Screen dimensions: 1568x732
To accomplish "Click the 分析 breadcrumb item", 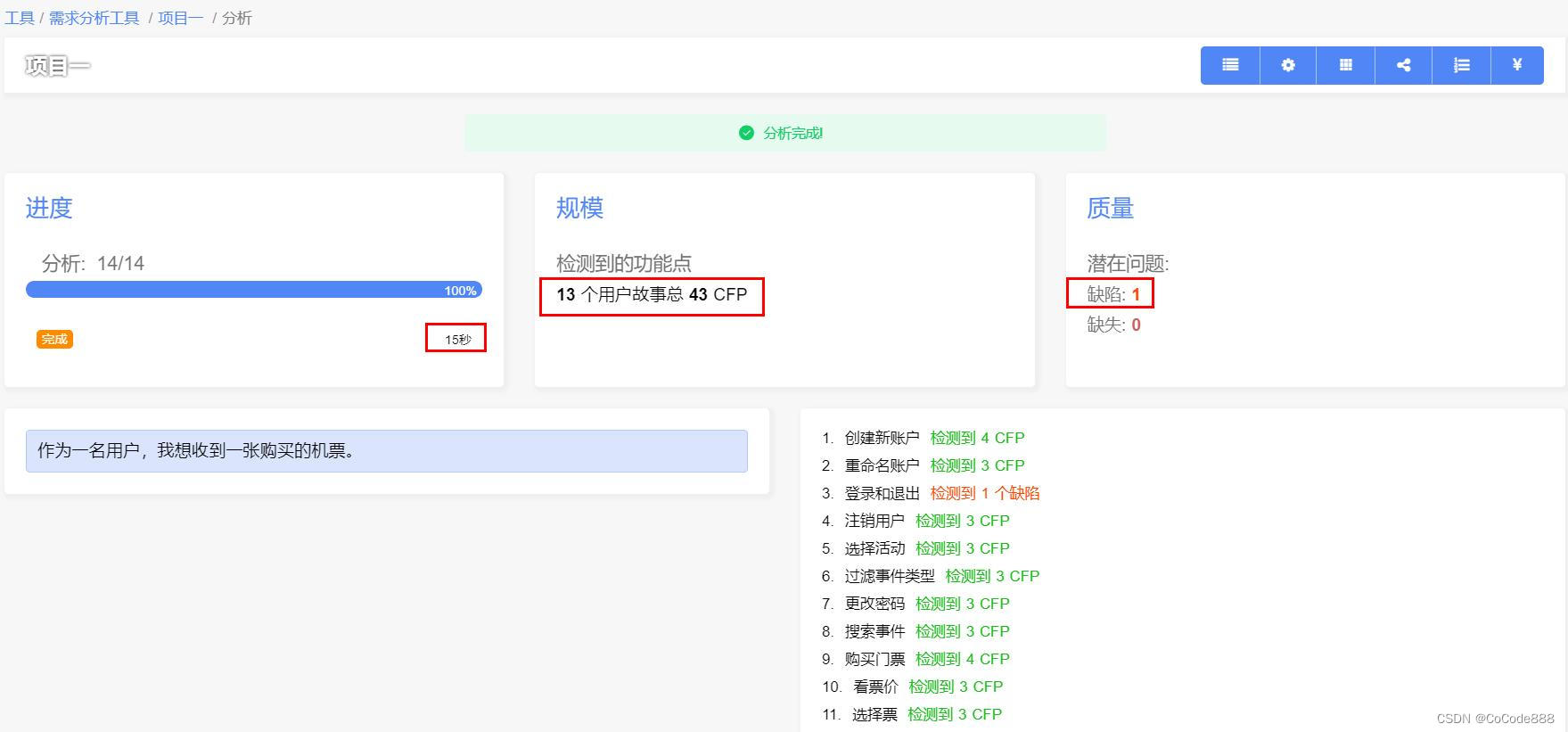I will 237,18.
